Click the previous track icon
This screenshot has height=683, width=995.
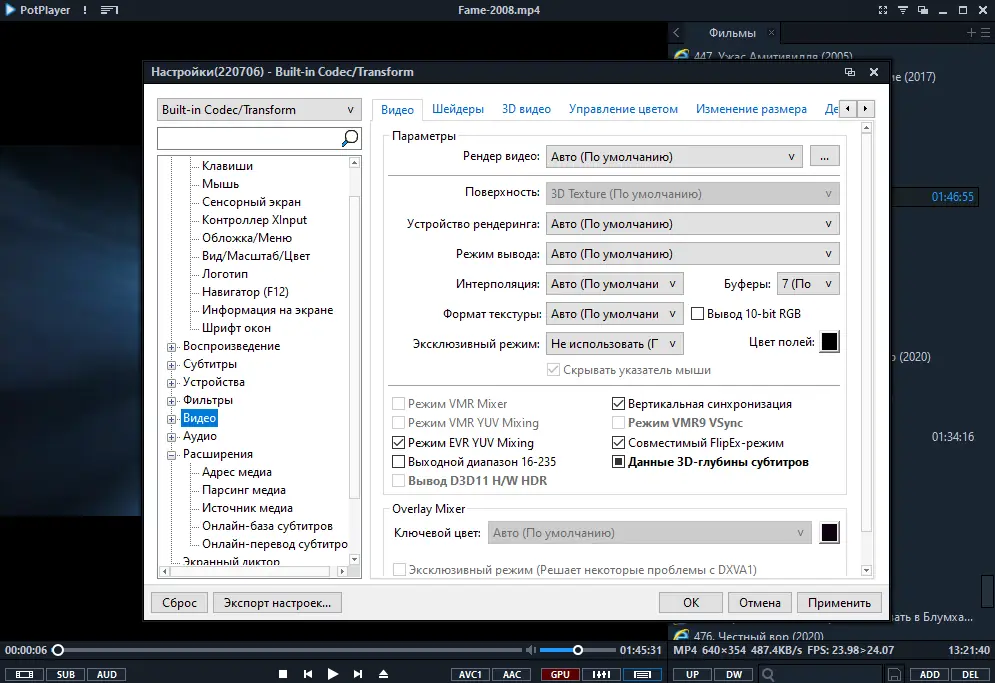tap(308, 674)
